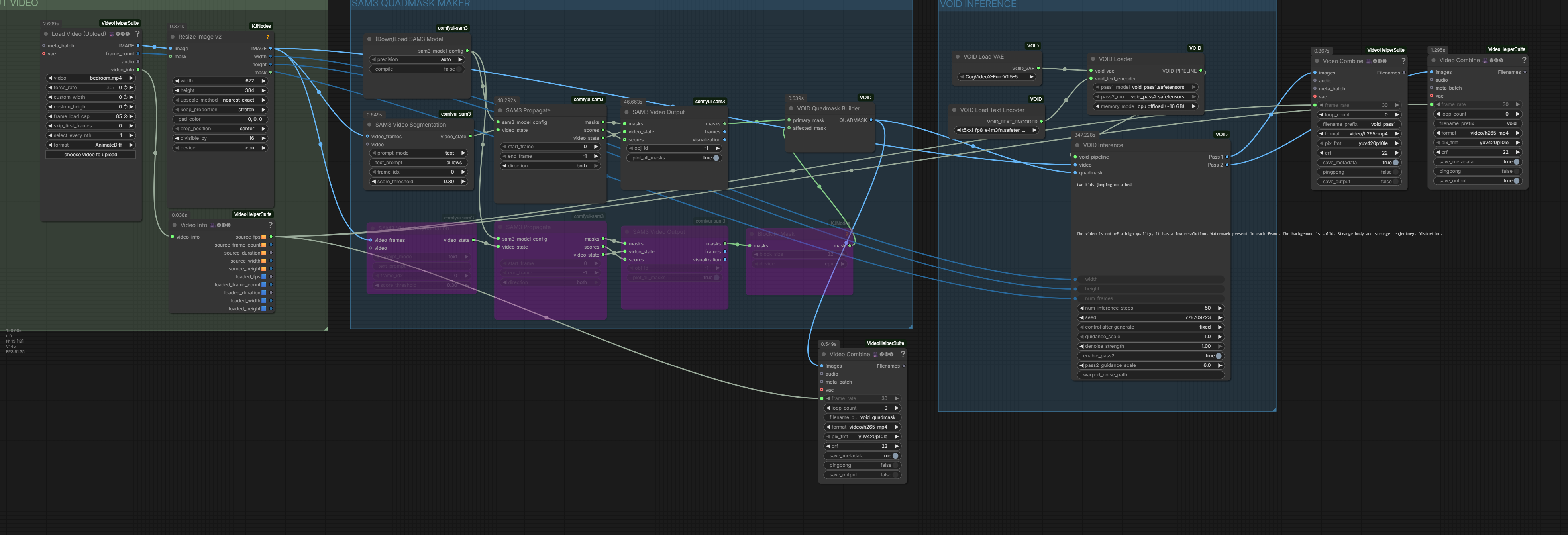Collapse the VOID Loader node

(x=1093, y=59)
